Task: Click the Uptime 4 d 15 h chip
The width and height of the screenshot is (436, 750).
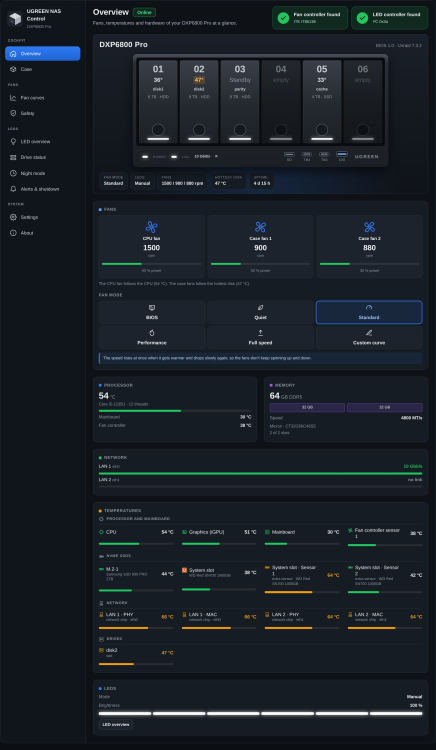Action: click(262, 181)
